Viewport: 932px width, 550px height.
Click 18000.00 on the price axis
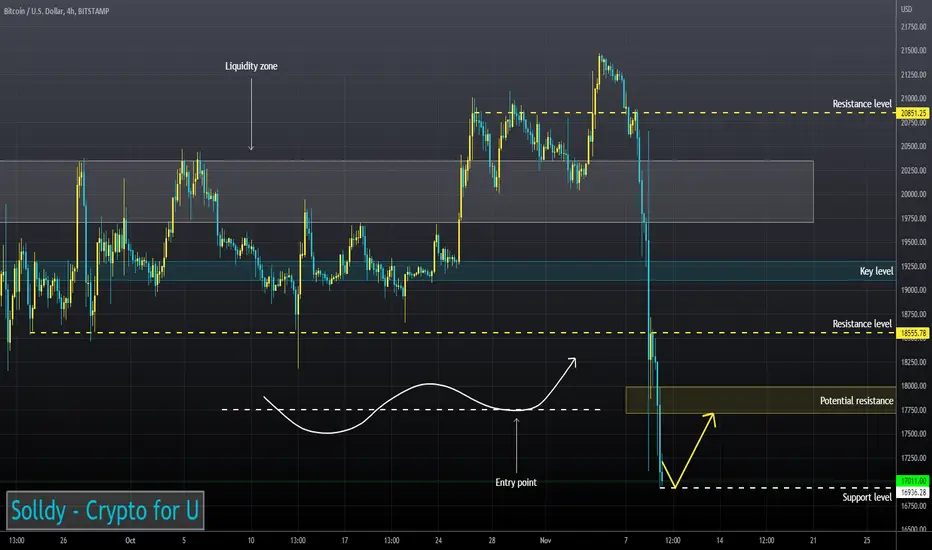point(914,386)
